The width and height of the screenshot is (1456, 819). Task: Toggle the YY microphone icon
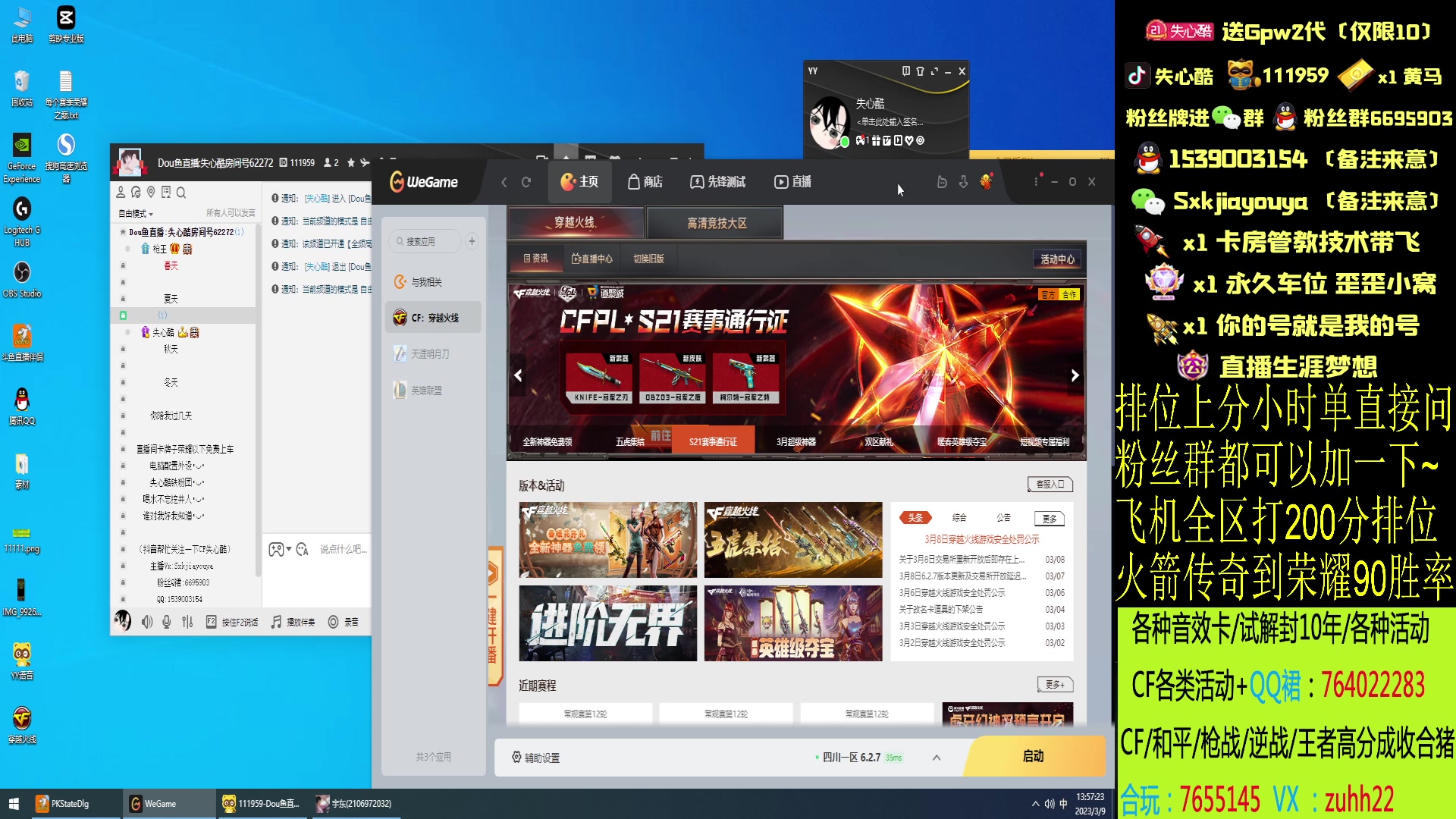167,622
